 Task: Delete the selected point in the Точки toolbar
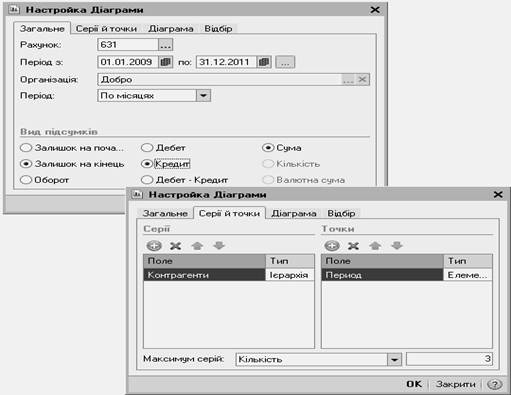(353, 246)
